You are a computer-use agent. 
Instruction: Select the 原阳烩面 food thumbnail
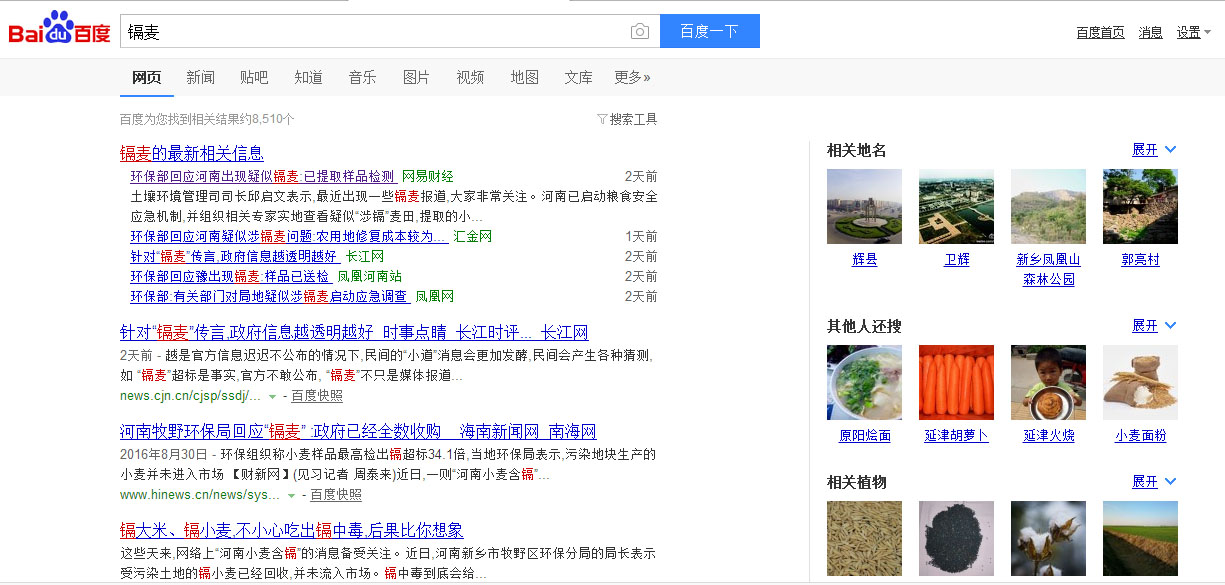(864, 382)
